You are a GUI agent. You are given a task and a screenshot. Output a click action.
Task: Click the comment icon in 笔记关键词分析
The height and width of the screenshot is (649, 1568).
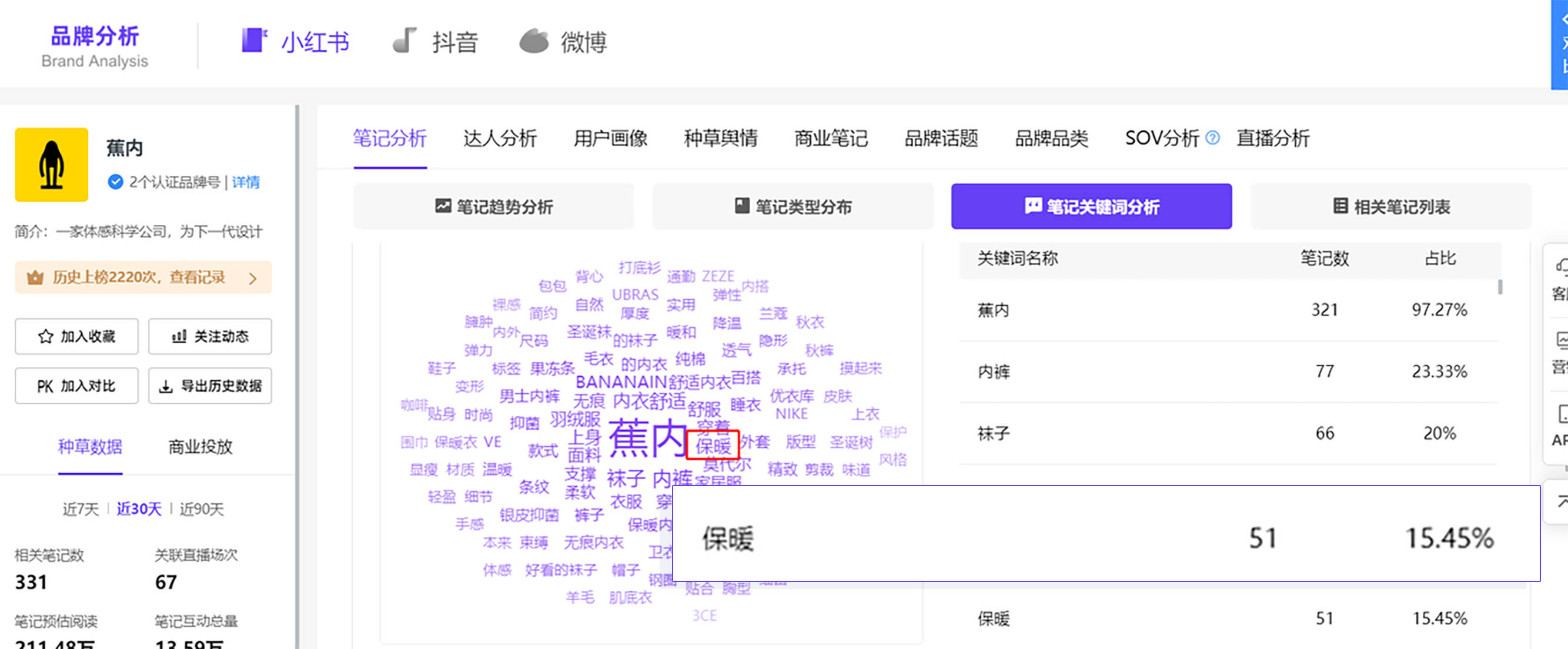coord(1033,206)
